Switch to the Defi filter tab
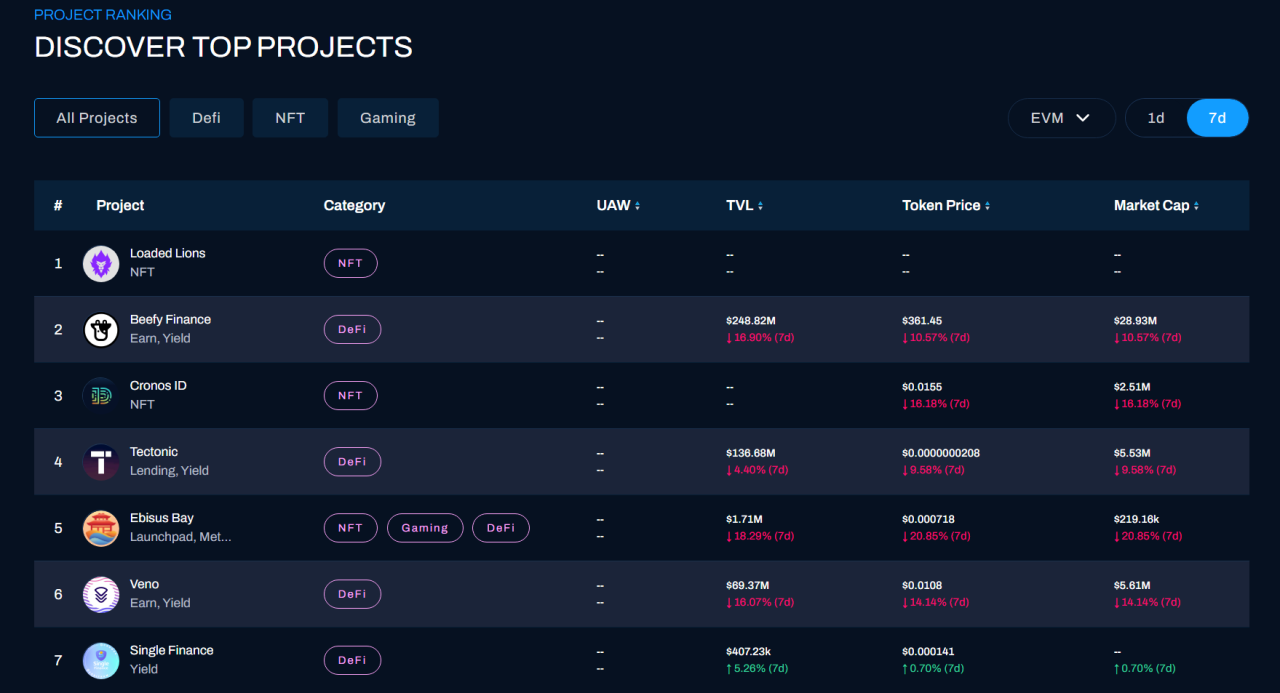The width and height of the screenshot is (1280, 693). pyautogui.click(x=206, y=118)
